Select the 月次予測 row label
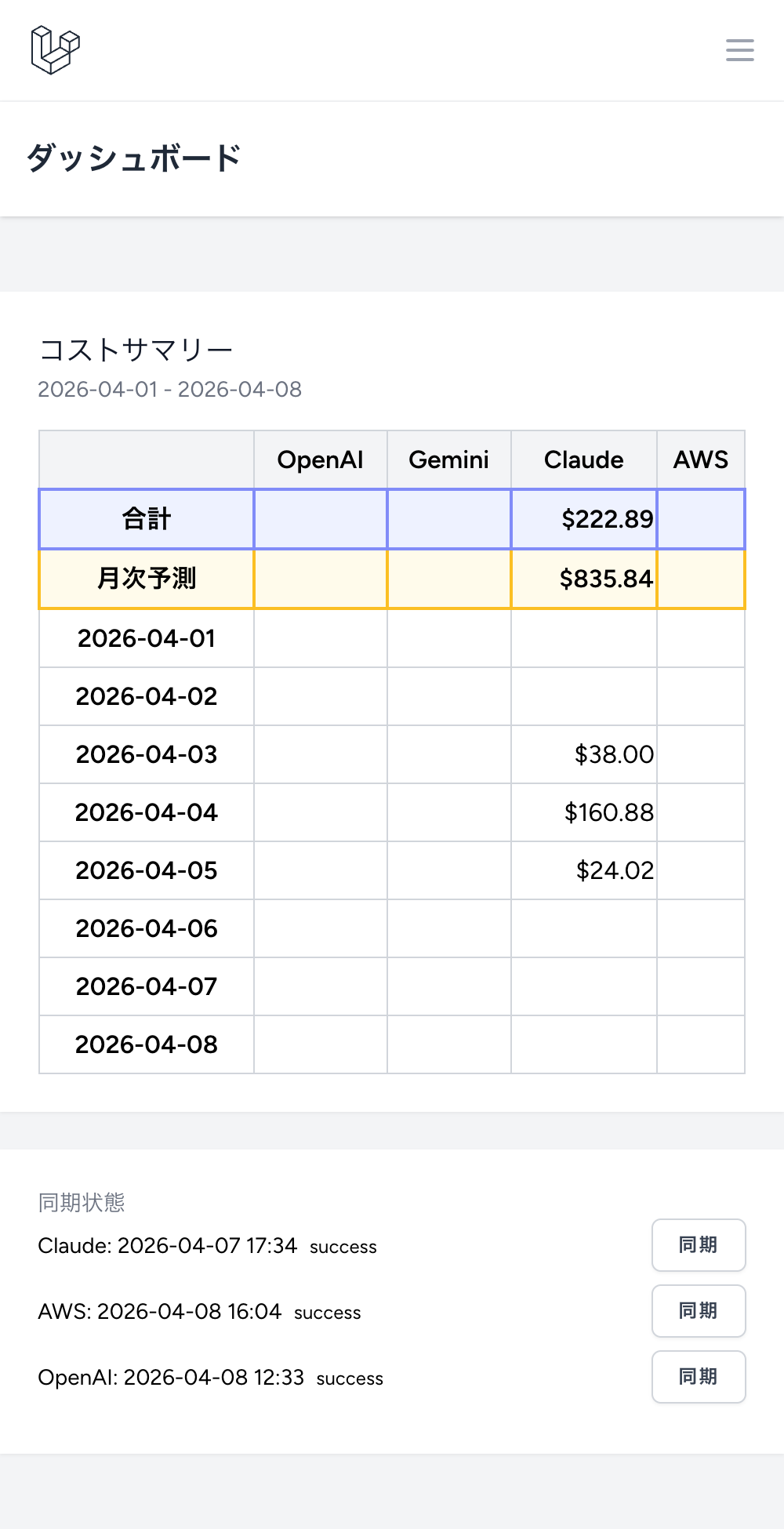 [147, 579]
